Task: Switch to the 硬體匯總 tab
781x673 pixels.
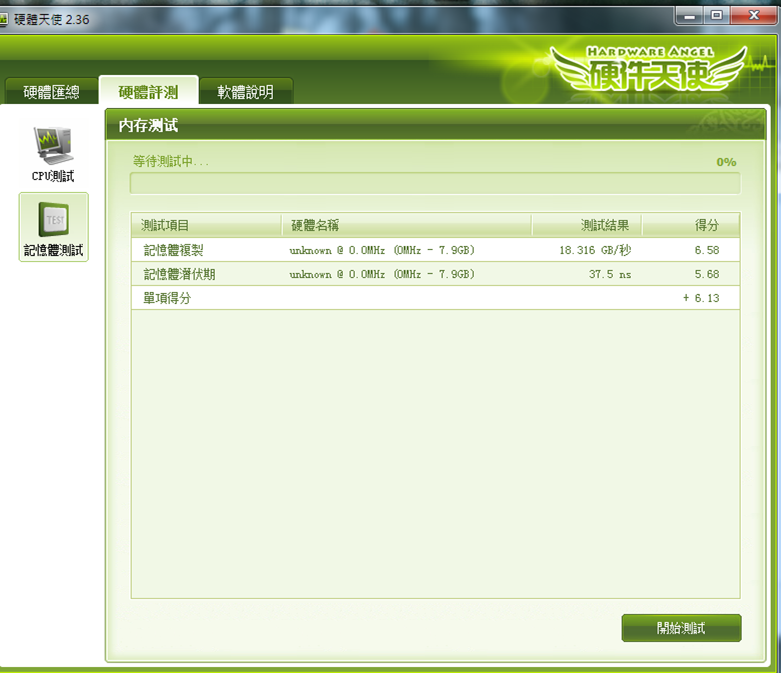Action: pyautogui.click(x=51, y=92)
